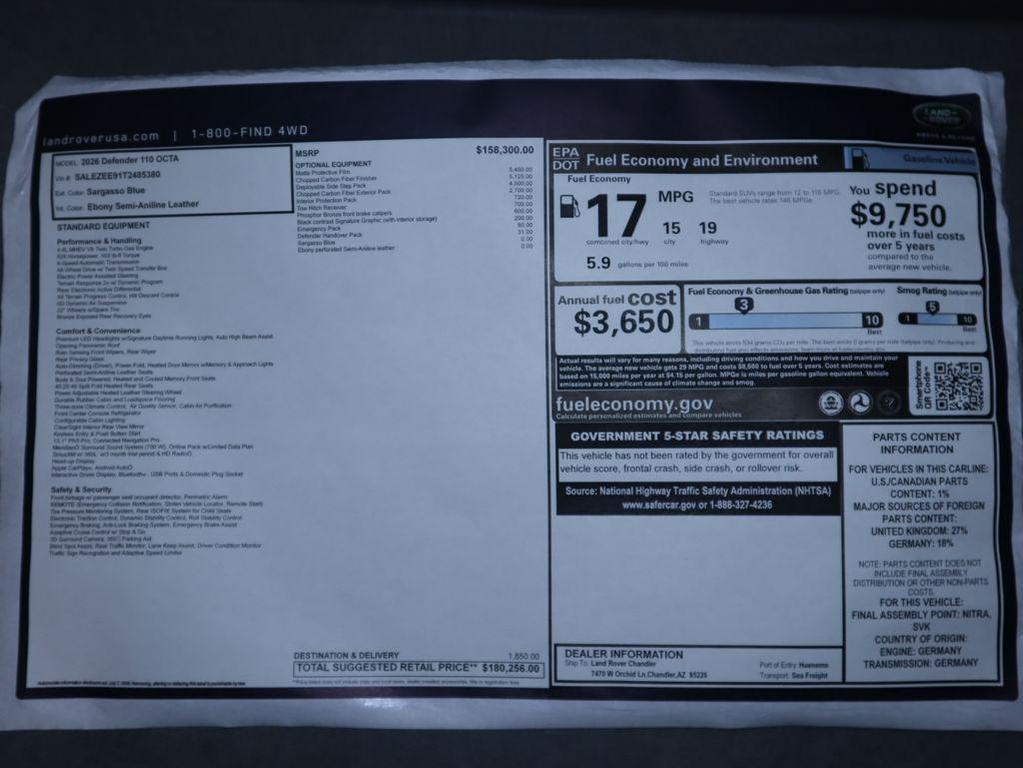Image resolution: width=1023 pixels, height=768 pixels.
Task: Click the smartphone QR code
Action: click(958, 385)
